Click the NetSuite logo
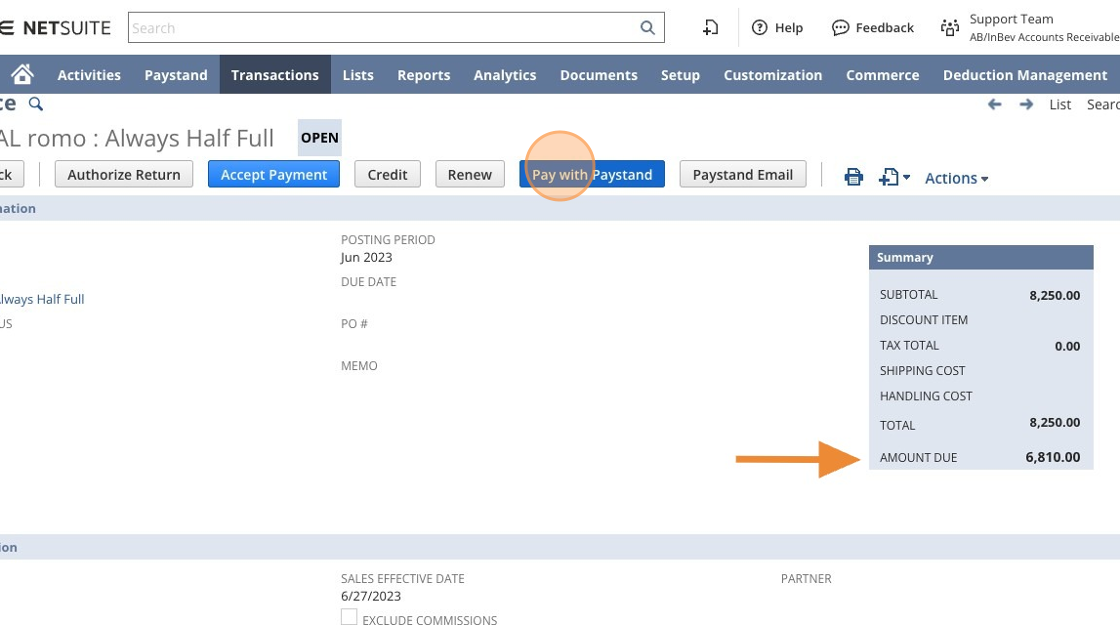The height and width of the screenshot is (625, 1120). (x=57, y=28)
